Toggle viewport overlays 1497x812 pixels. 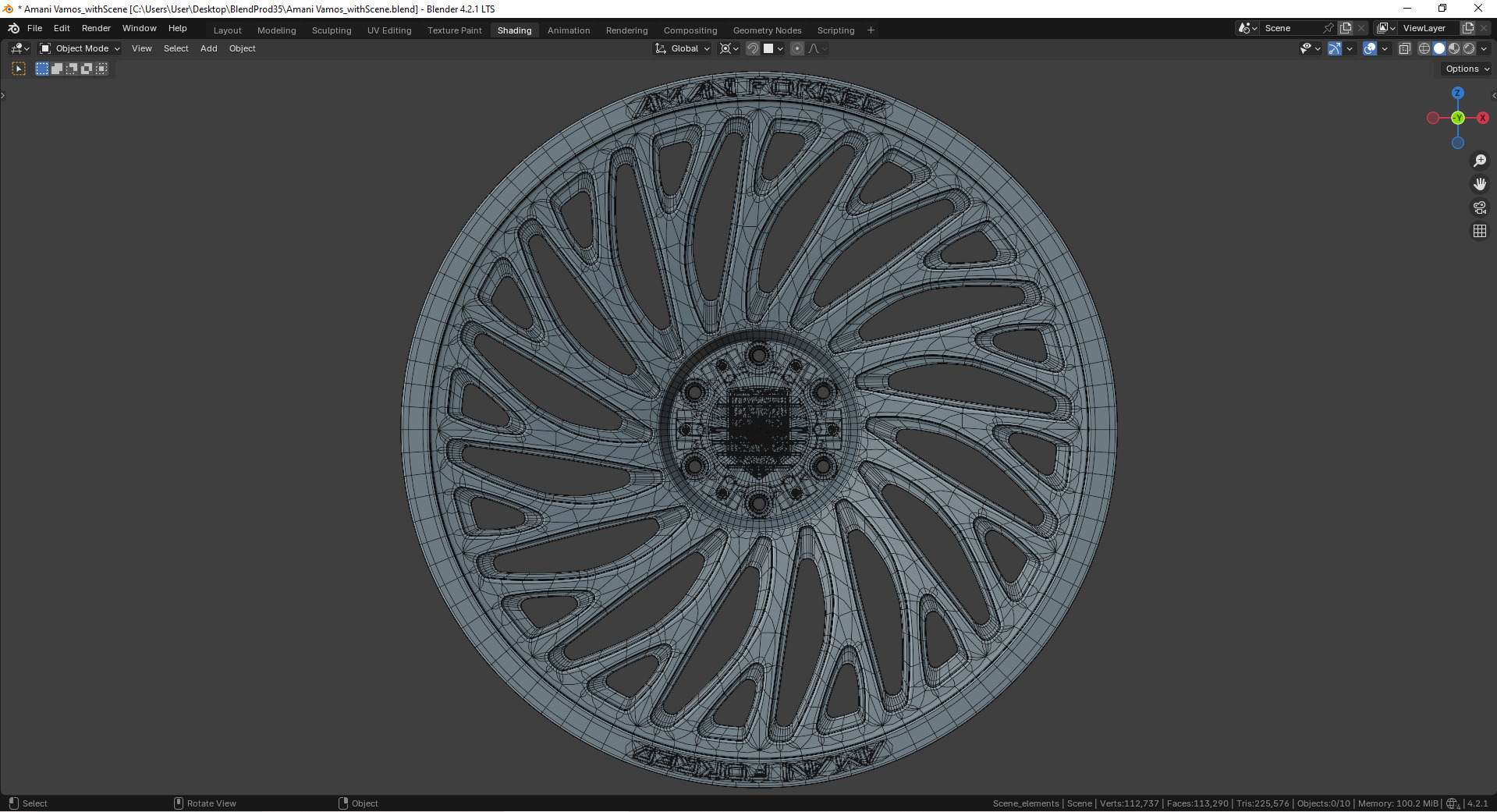pyautogui.click(x=1370, y=48)
